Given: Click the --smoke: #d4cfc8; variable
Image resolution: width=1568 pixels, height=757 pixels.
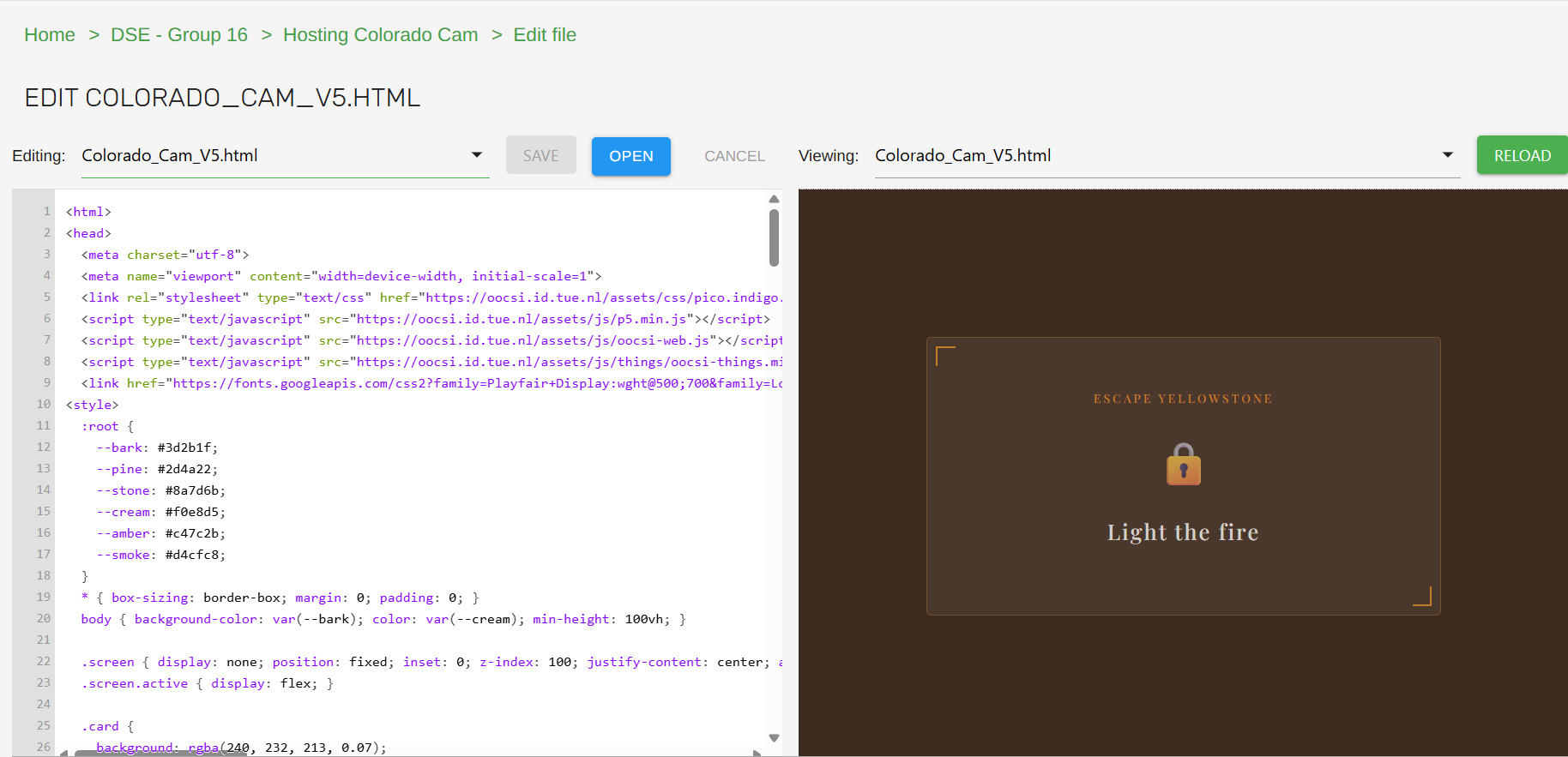Looking at the screenshot, I should coord(161,555).
